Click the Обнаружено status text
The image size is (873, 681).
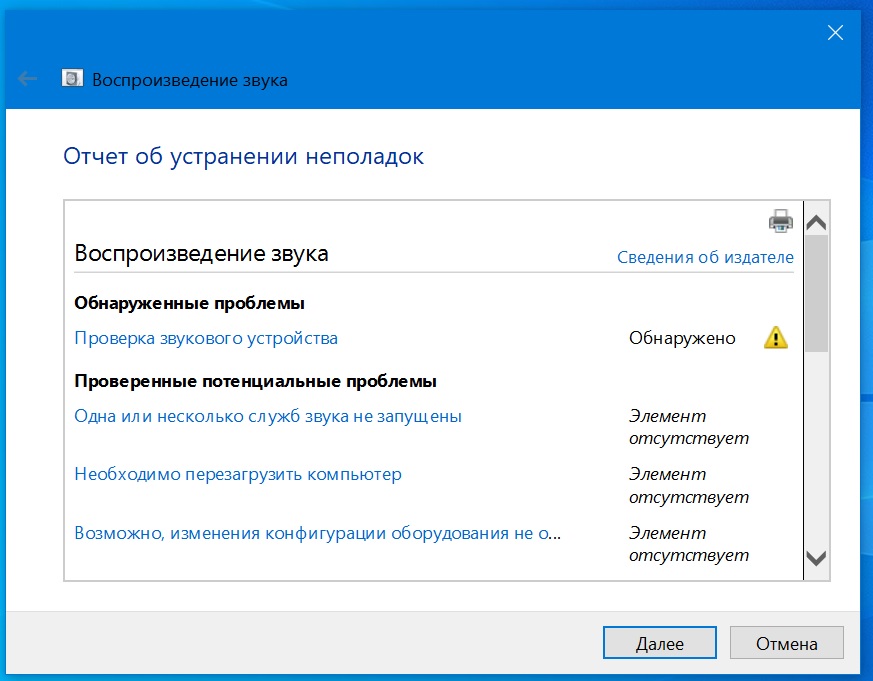[682, 338]
